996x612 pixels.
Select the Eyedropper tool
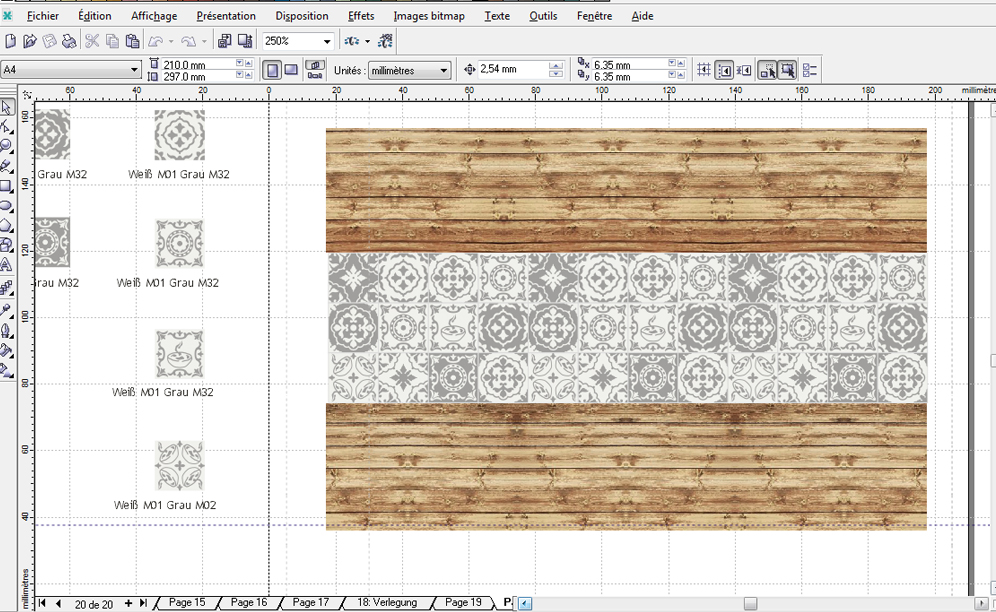6,310
